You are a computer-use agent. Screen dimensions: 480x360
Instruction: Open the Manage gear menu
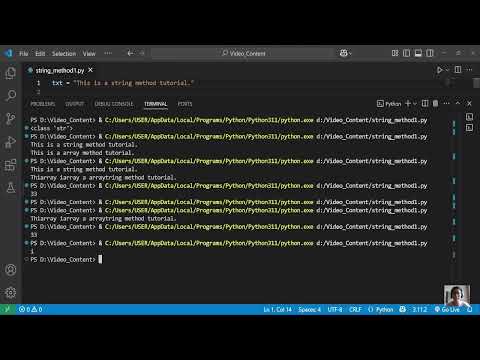click(11, 292)
